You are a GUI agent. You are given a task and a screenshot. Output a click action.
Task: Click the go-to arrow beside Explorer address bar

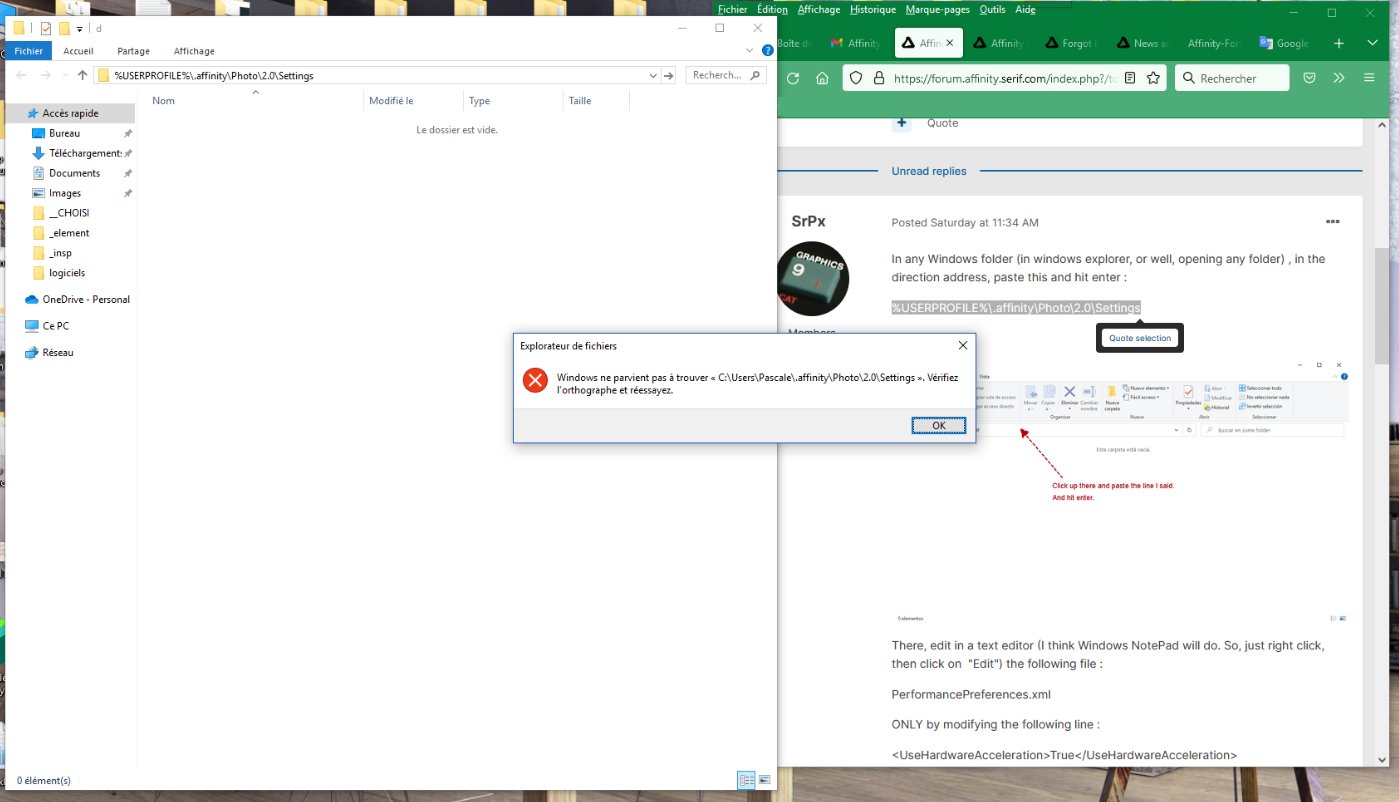tap(669, 75)
